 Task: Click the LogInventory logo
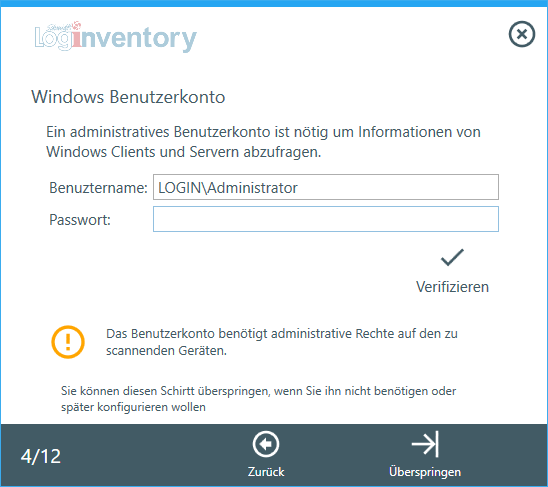(x=116, y=37)
